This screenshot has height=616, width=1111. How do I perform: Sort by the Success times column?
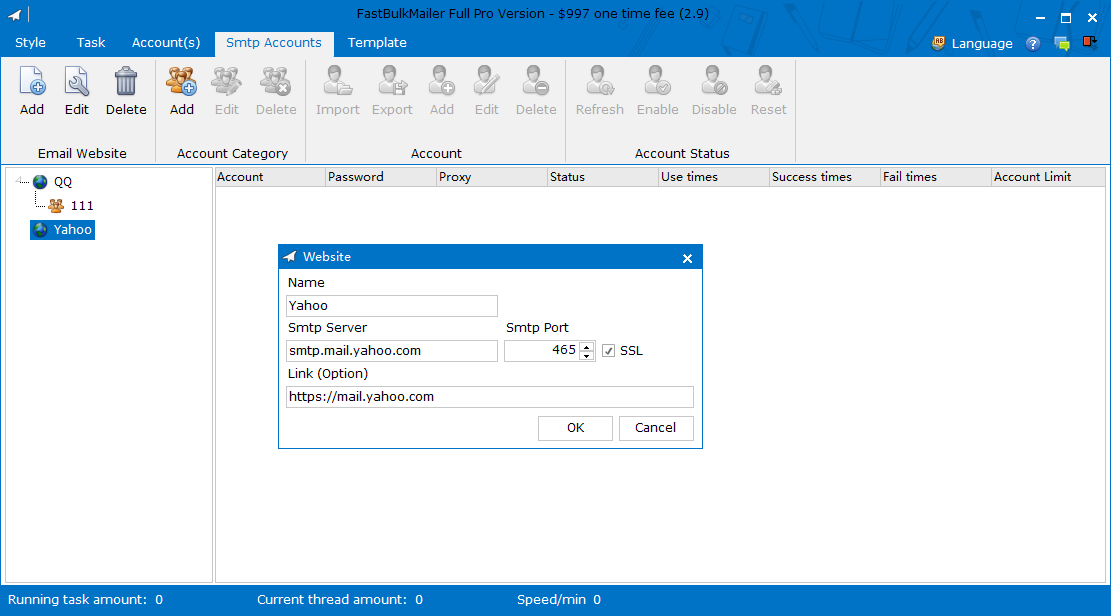pyautogui.click(x=825, y=177)
